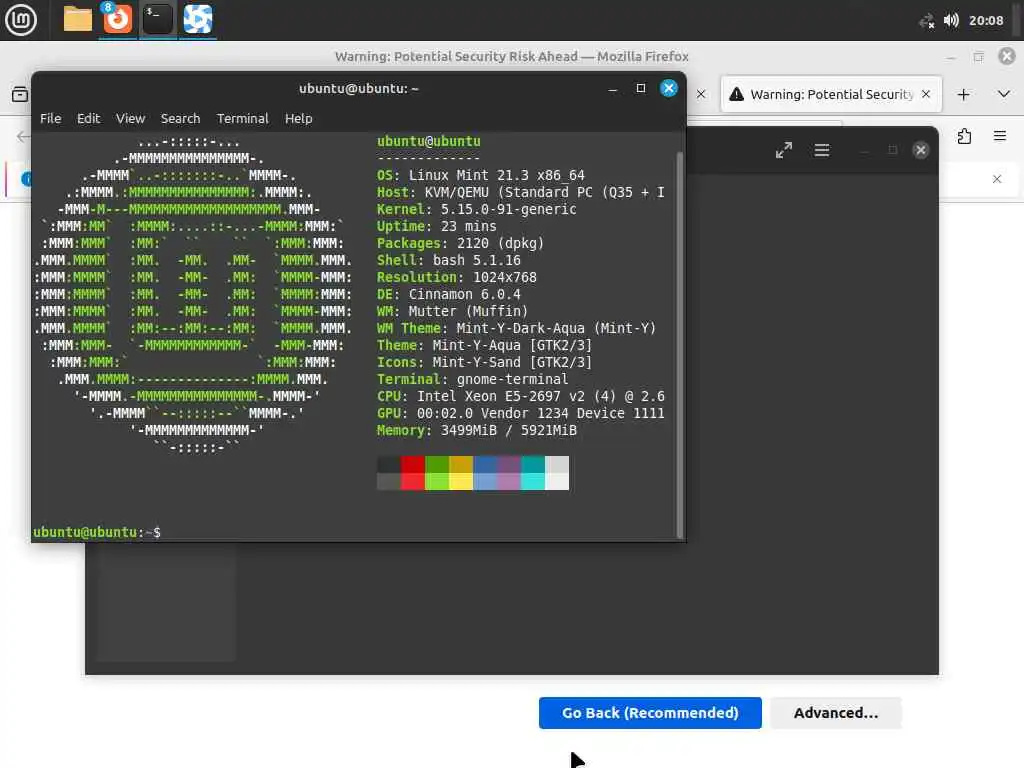
Task: Open the Linux Mint start menu
Action: [x=21, y=20]
